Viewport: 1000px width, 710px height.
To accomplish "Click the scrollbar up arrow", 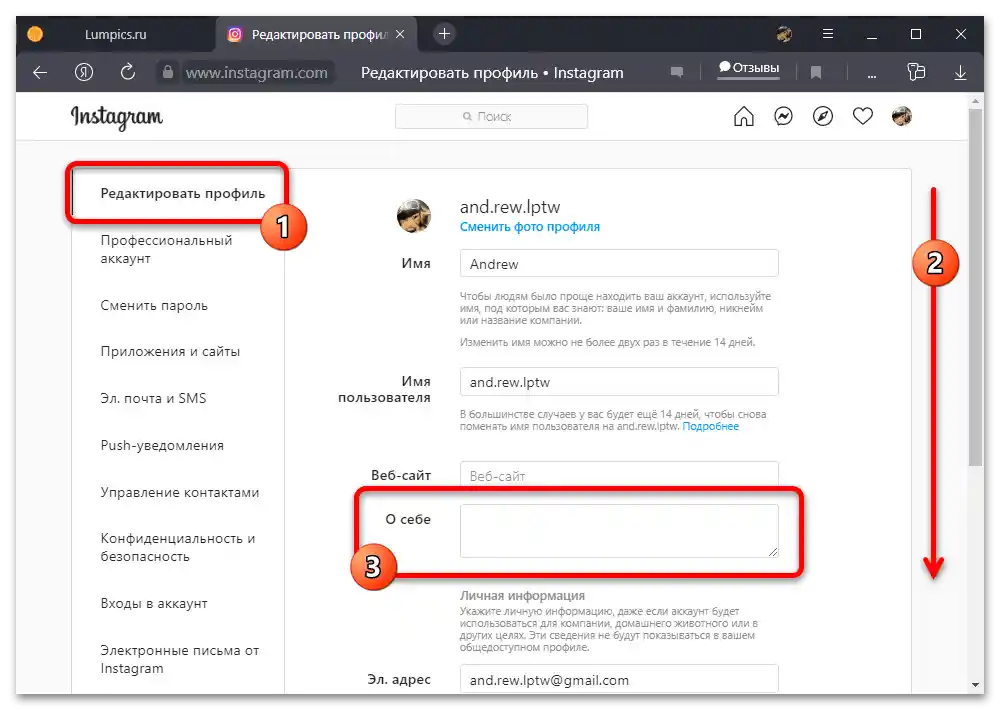I will click(x=975, y=101).
